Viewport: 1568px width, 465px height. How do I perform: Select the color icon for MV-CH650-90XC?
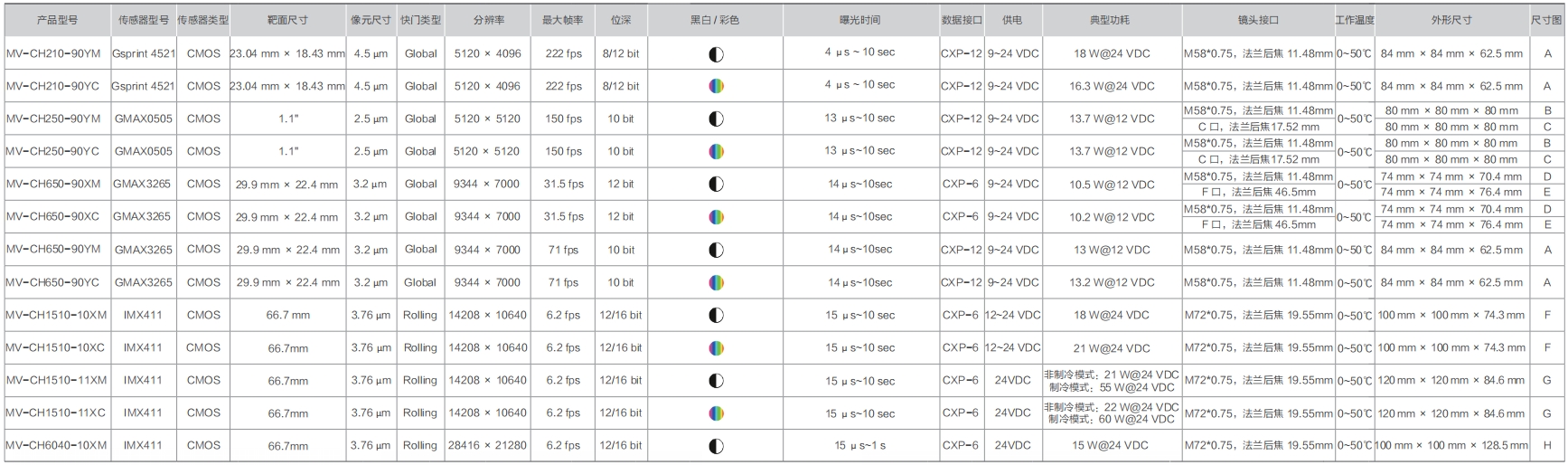tap(716, 217)
